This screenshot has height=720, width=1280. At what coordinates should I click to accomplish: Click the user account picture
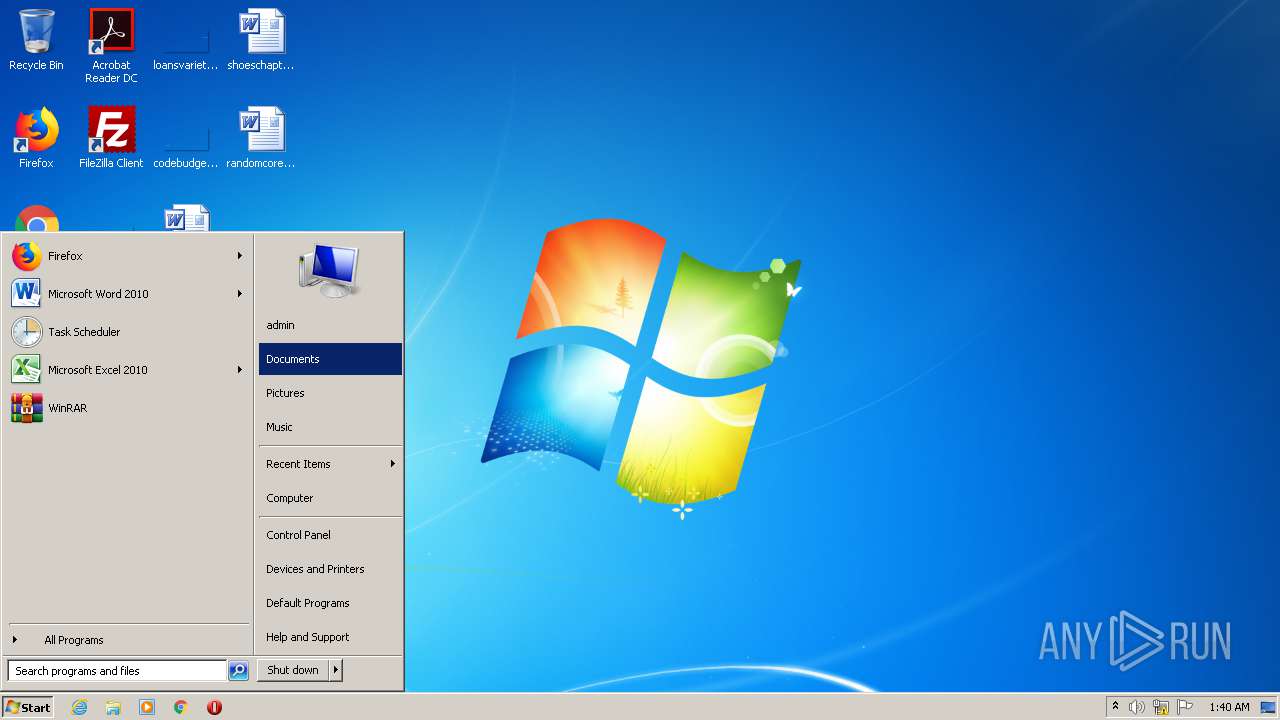330,271
